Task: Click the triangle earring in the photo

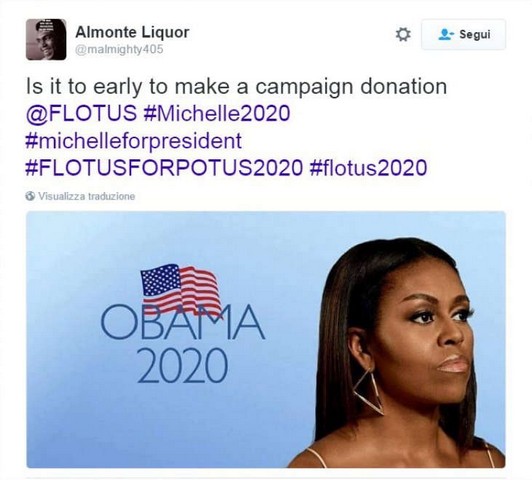Action: click(x=369, y=392)
